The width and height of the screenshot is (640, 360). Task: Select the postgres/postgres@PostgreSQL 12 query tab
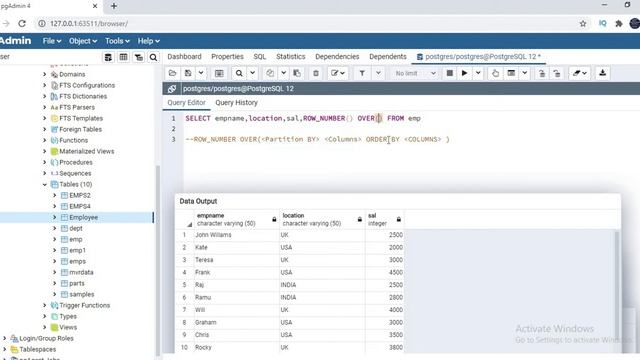click(479, 57)
